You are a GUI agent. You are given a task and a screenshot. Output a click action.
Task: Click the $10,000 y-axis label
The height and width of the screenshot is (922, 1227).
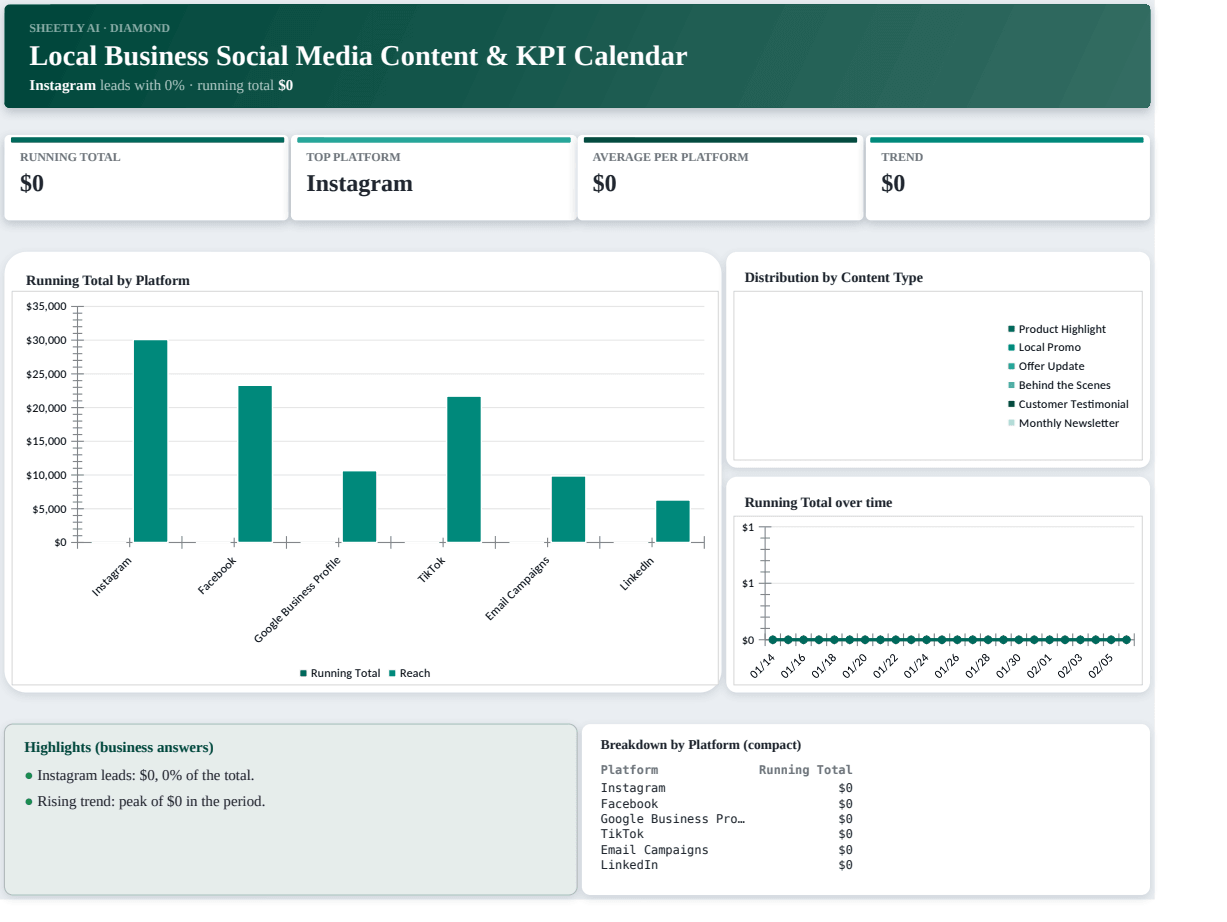click(x=46, y=475)
